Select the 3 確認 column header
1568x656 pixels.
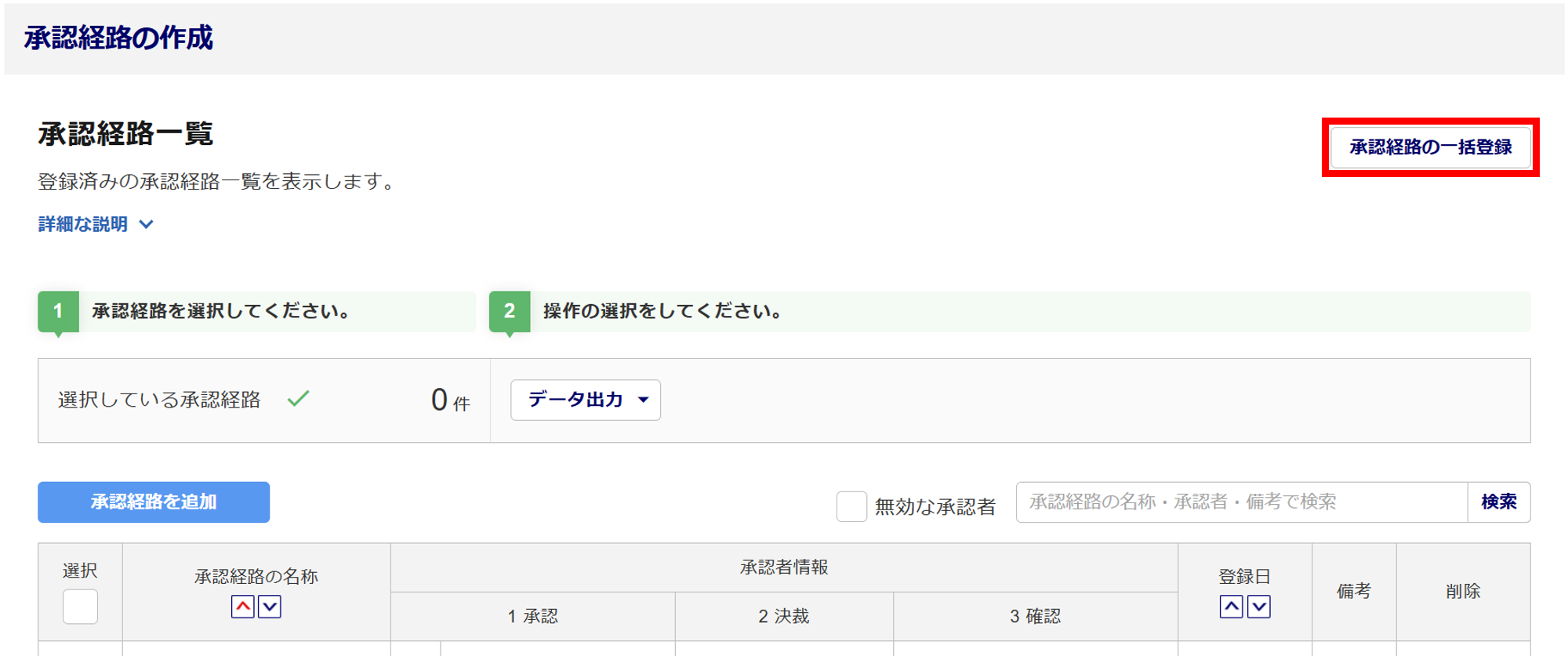point(1035,616)
